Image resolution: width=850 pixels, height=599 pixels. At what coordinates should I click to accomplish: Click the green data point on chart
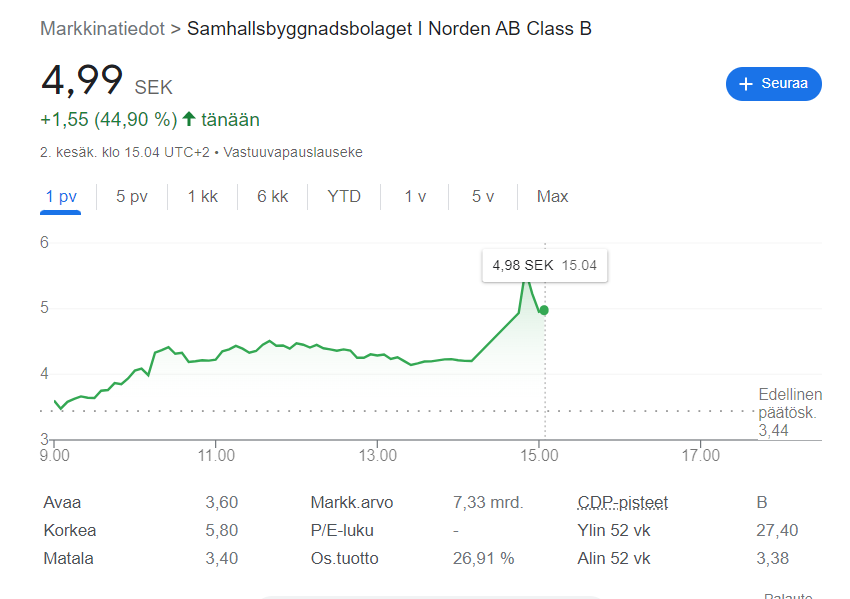point(544,310)
